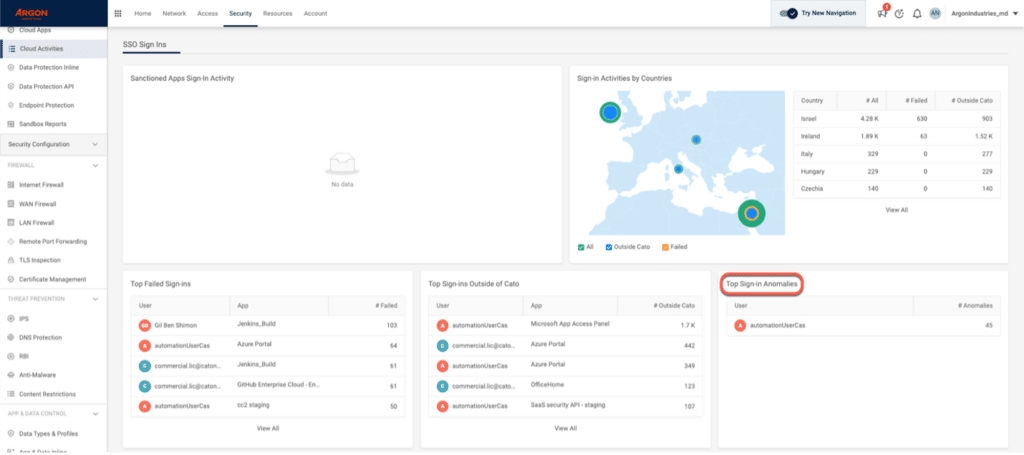1024x455 pixels.
Task: Open the ArgonIndustries_md account dropdown
Action: point(984,13)
